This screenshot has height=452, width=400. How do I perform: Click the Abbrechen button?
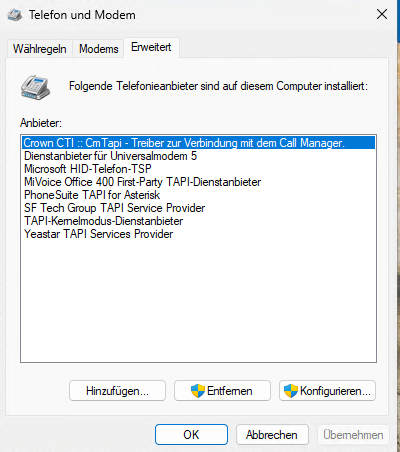(x=272, y=435)
